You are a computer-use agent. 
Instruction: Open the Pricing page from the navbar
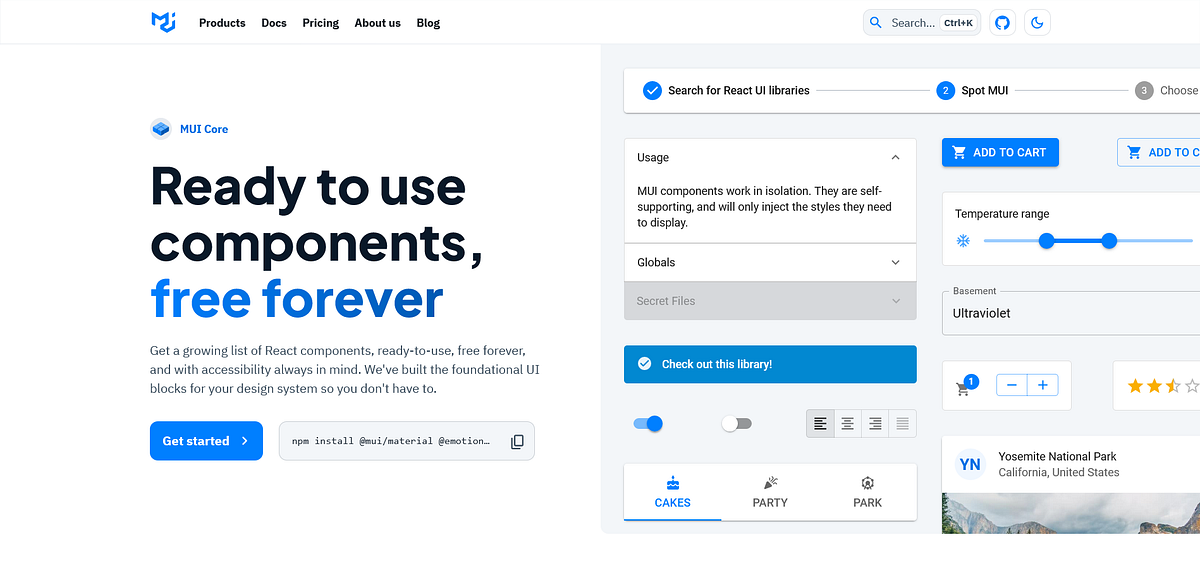click(x=320, y=22)
